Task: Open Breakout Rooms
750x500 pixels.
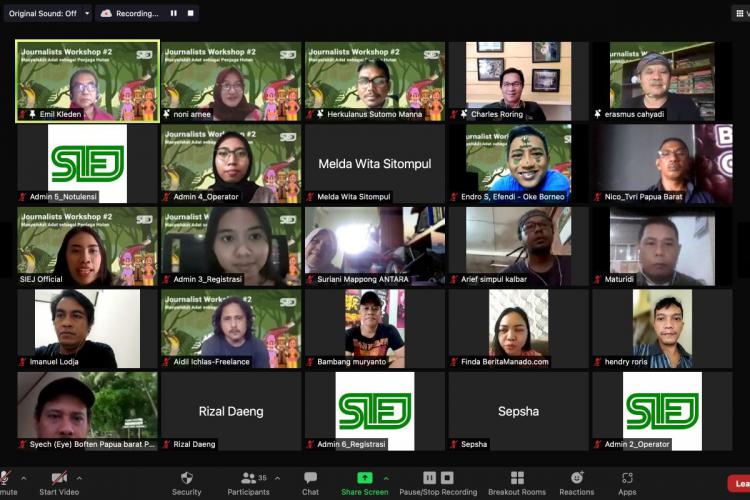Action: click(x=516, y=478)
